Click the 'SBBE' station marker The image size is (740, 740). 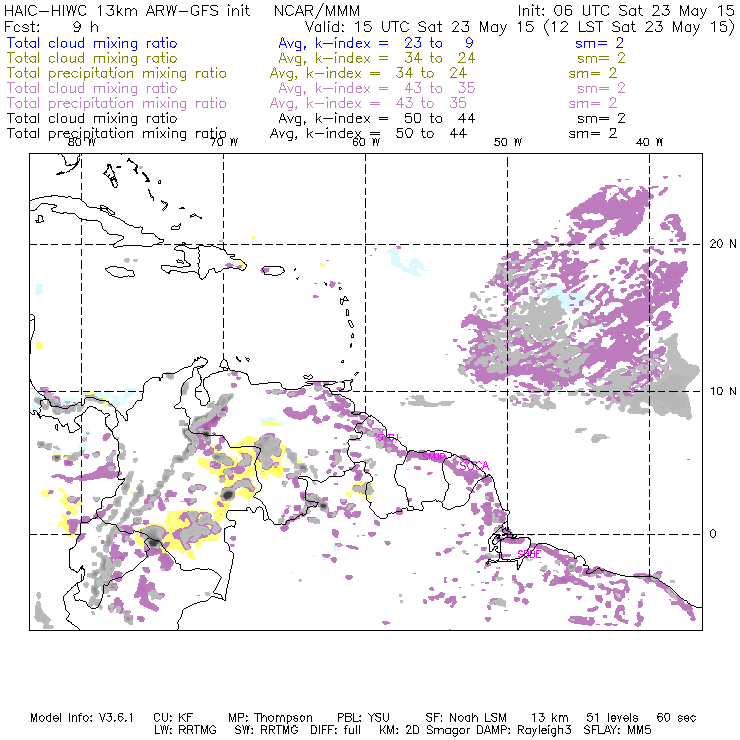(529, 555)
